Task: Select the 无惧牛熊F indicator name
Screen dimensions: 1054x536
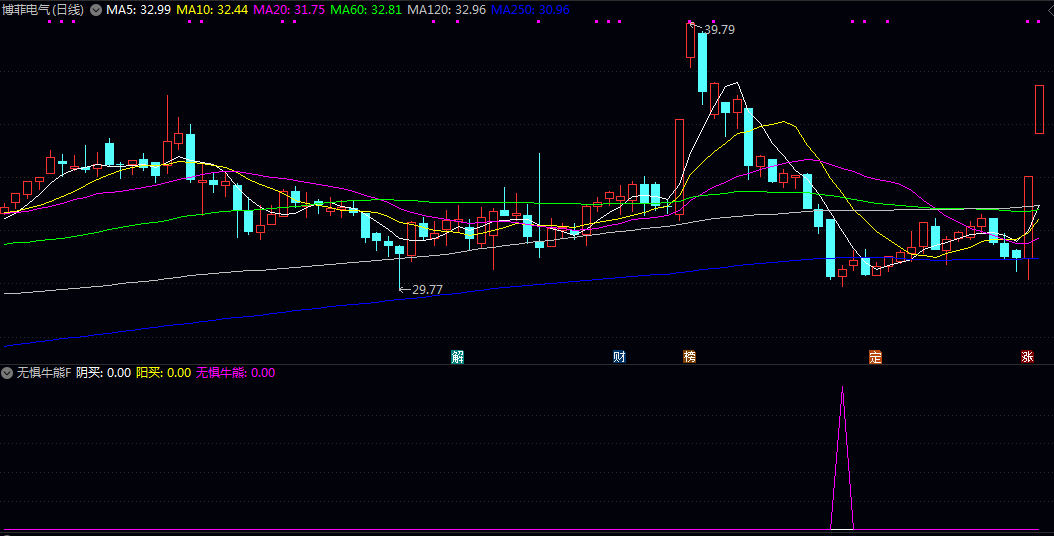Action: click(x=44, y=373)
